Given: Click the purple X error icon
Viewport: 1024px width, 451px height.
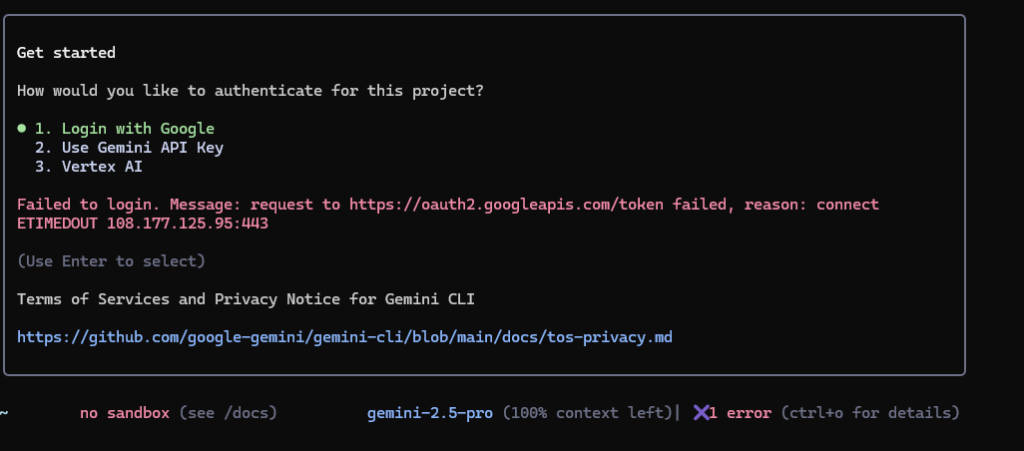Looking at the screenshot, I should (x=701, y=412).
